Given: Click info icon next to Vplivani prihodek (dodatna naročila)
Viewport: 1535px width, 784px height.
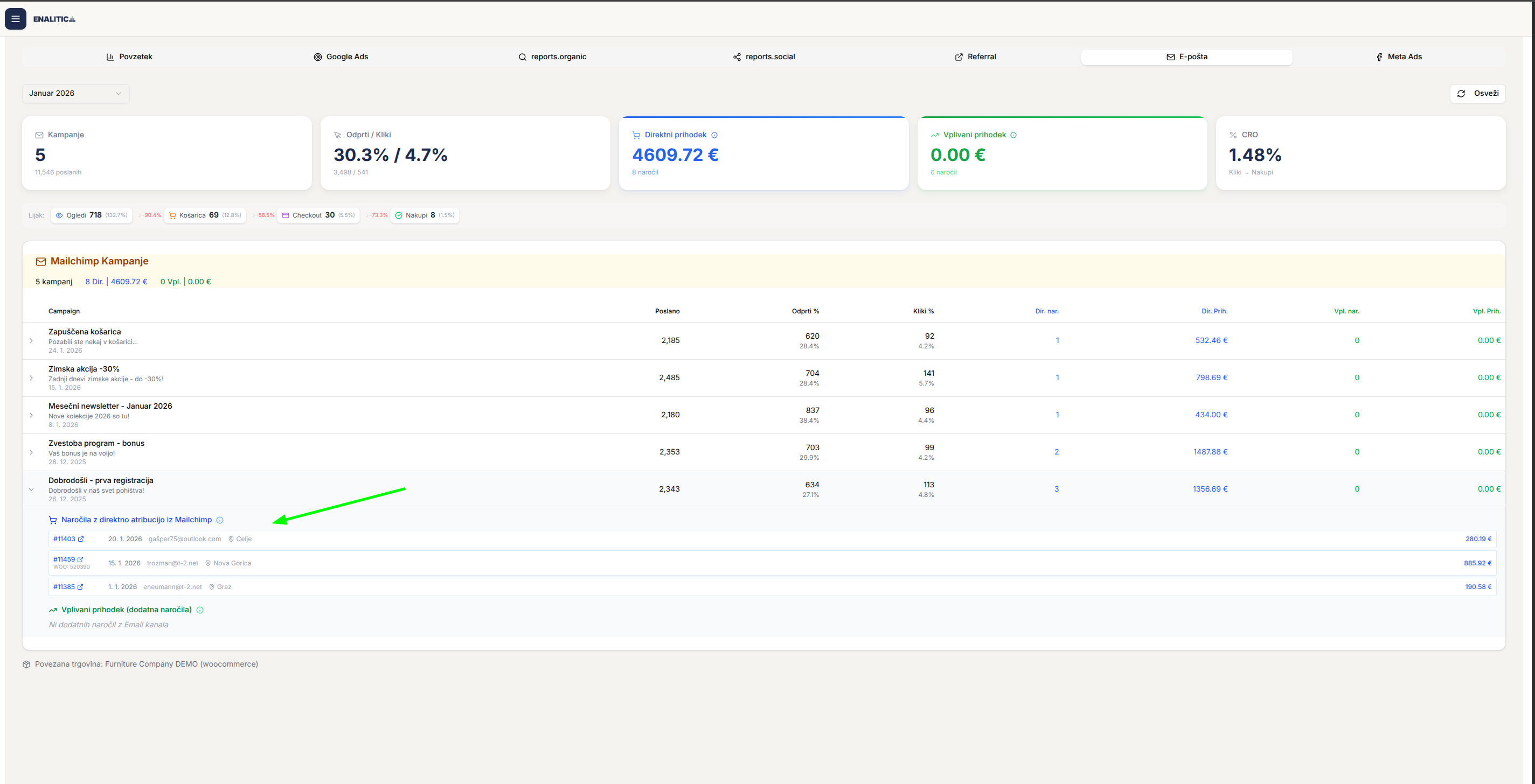Looking at the screenshot, I should pyautogui.click(x=200, y=610).
